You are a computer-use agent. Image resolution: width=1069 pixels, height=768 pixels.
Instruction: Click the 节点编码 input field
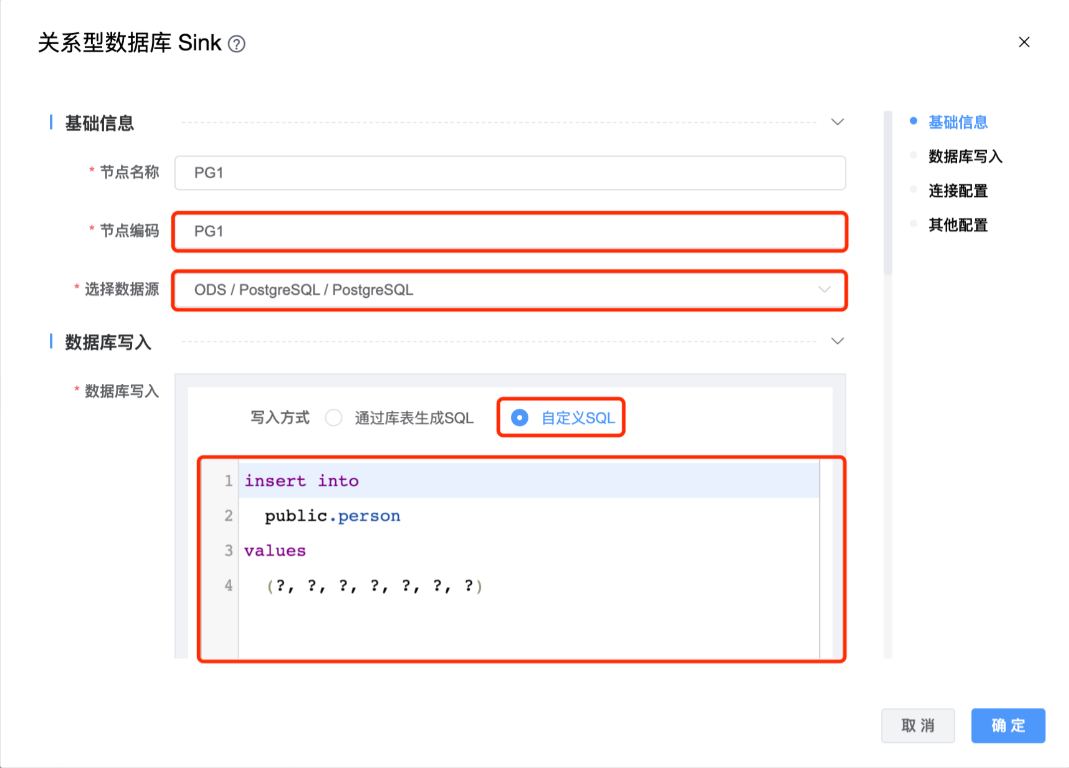(x=509, y=231)
